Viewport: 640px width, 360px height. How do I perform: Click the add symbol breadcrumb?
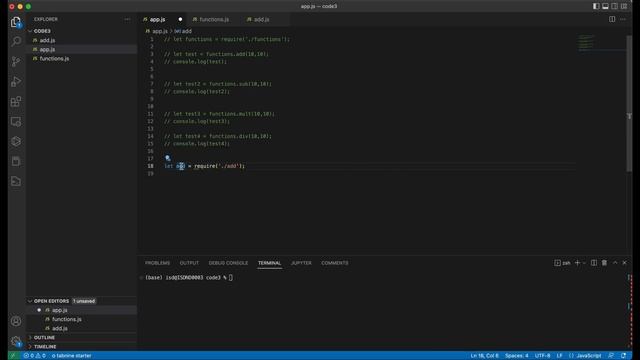pos(183,31)
